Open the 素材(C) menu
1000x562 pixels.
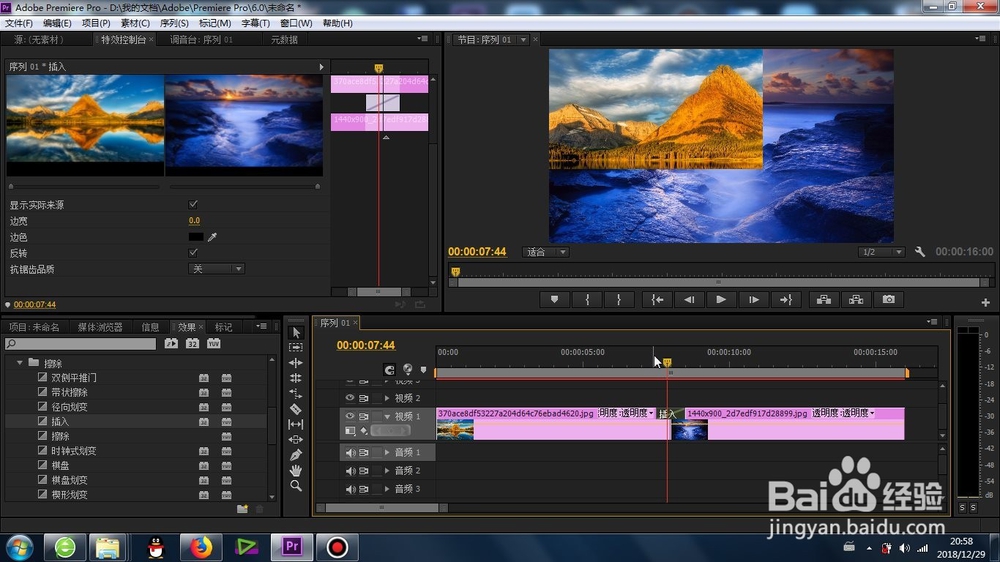[x=135, y=23]
